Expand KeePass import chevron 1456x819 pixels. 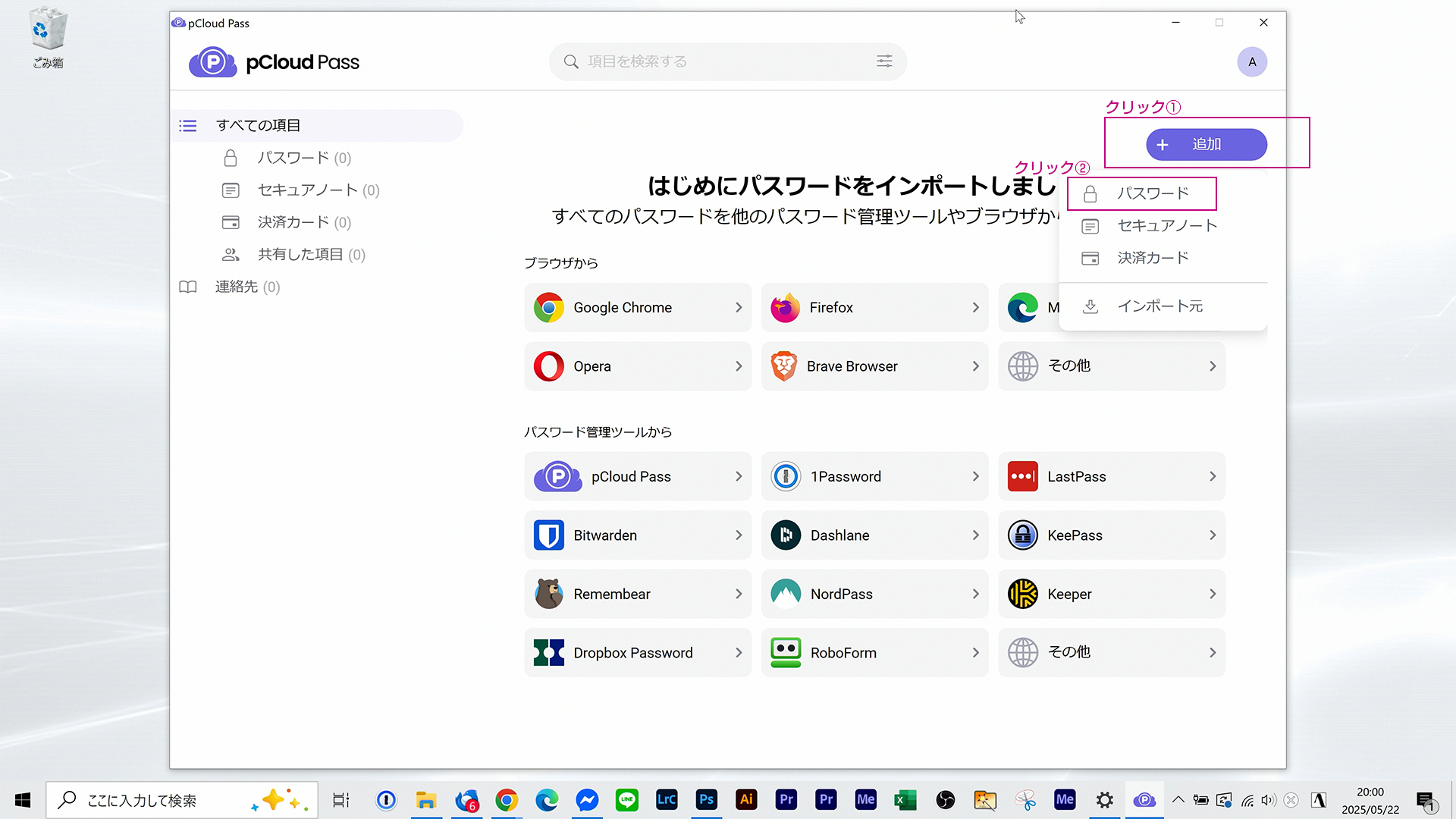click(x=1212, y=535)
